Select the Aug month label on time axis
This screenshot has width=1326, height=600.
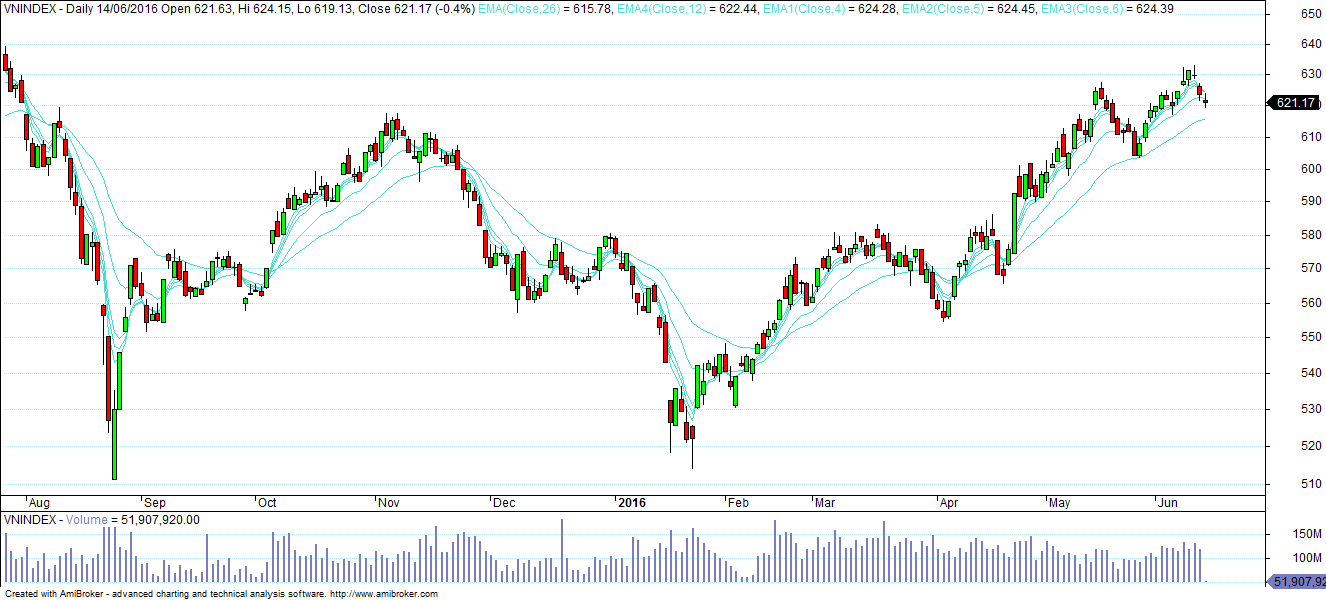point(39,503)
